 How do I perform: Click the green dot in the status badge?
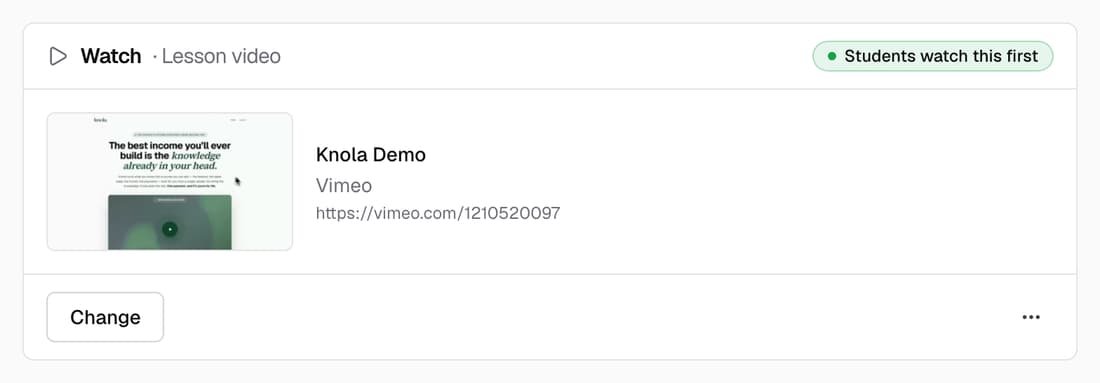pos(832,56)
